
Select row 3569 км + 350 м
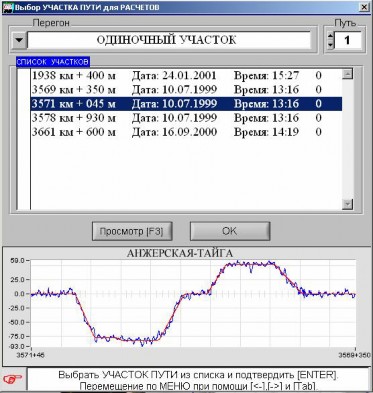[186, 90]
